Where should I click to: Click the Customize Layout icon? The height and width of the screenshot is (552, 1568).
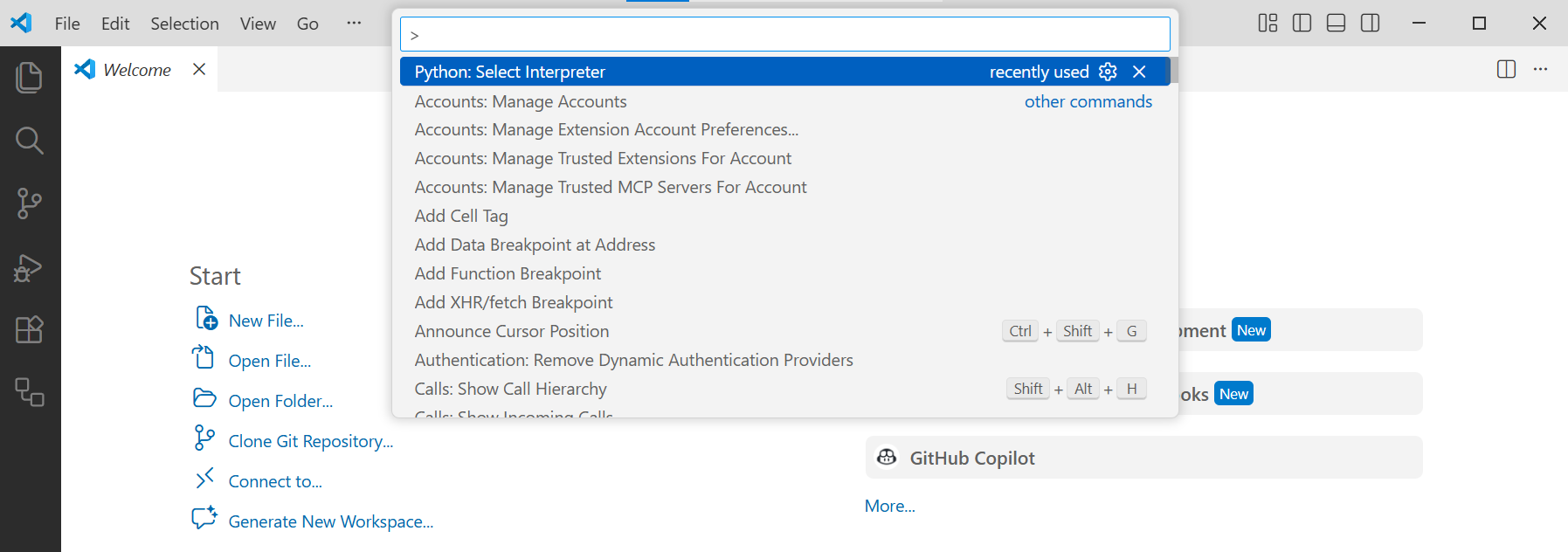click(1268, 24)
